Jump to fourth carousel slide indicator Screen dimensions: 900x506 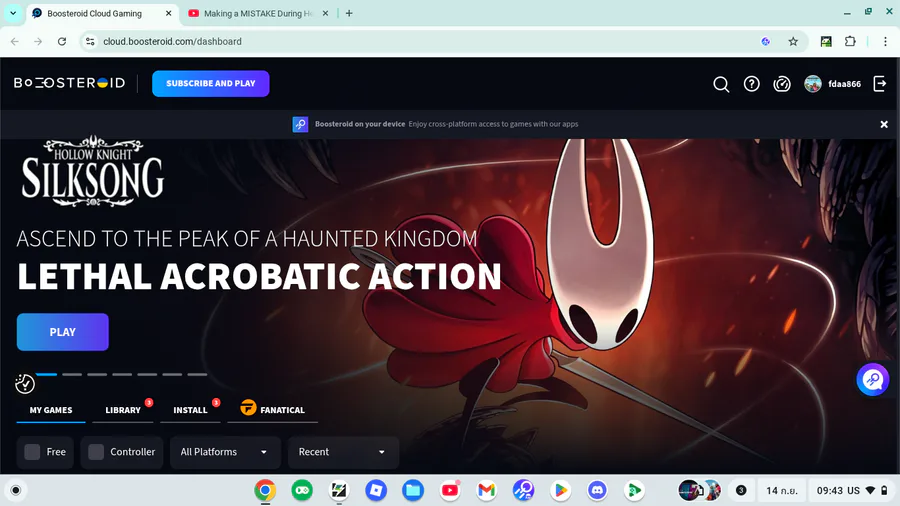click(x=122, y=375)
